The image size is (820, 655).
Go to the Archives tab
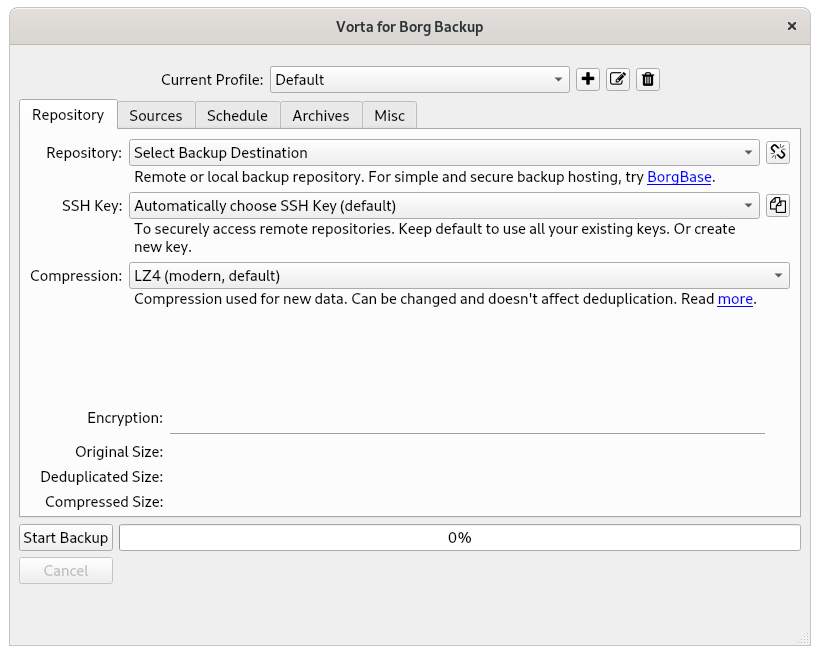(x=321, y=116)
